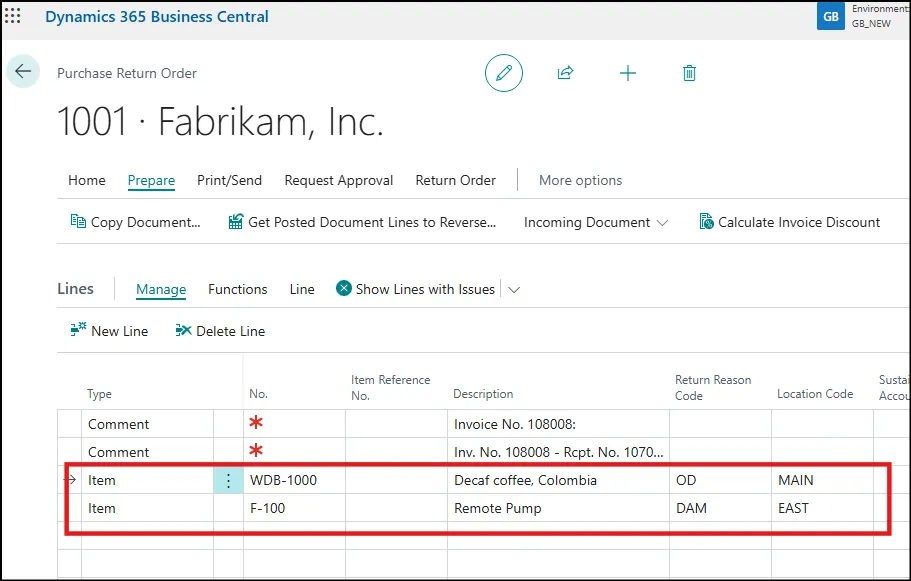Screen dimensions: 911x581
Task: Click the Copy Document icon
Action: tap(78, 221)
